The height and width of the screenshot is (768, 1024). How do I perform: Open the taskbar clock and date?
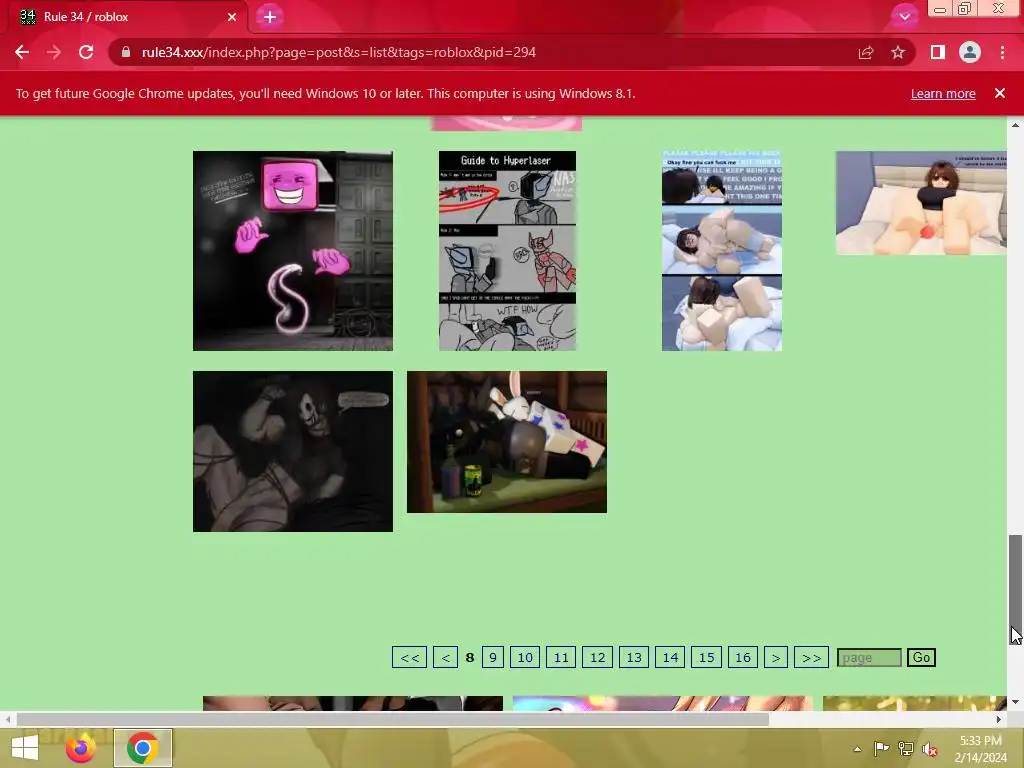click(x=980, y=749)
